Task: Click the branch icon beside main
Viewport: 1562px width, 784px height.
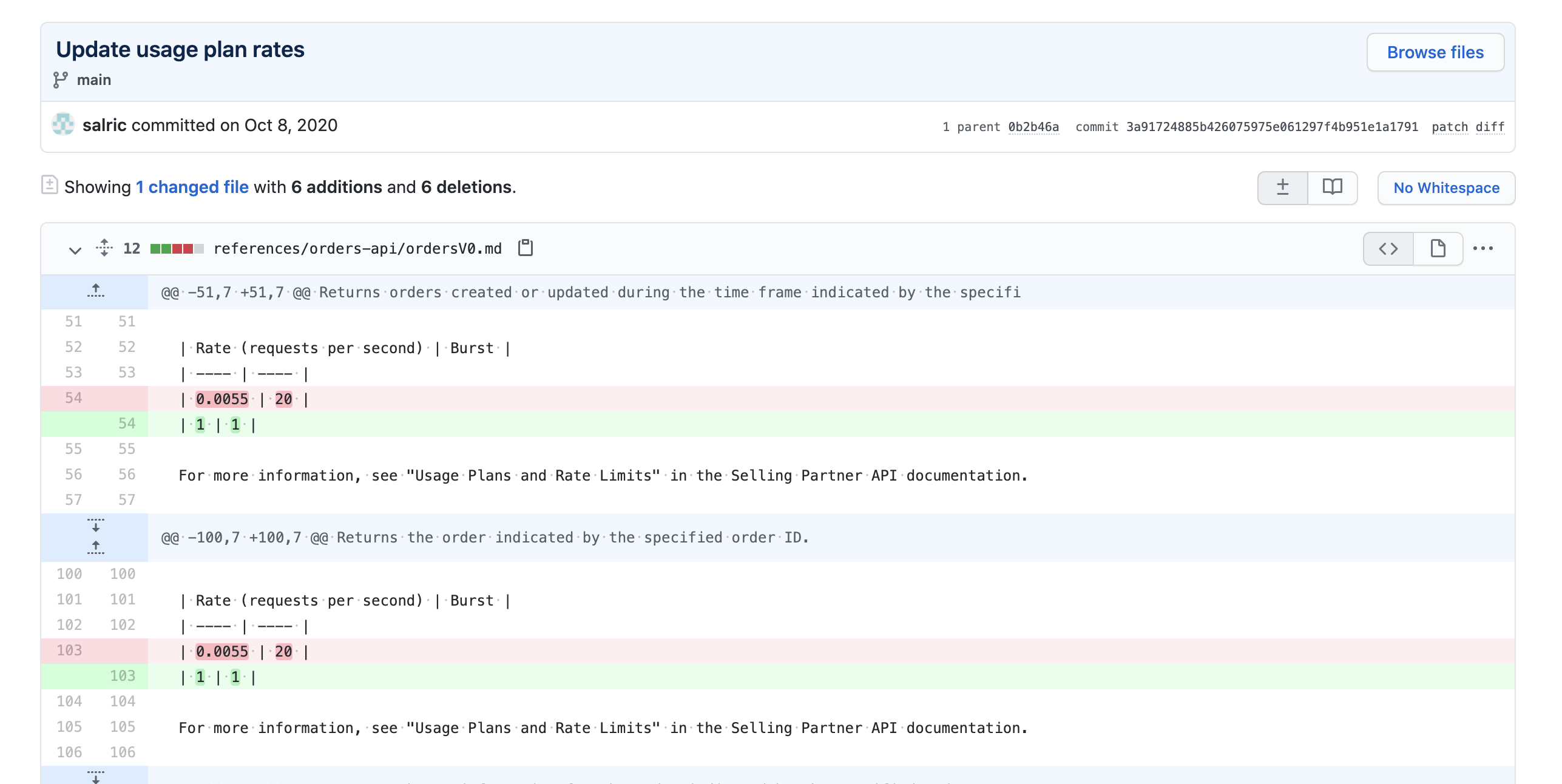Action: point(60,79)
